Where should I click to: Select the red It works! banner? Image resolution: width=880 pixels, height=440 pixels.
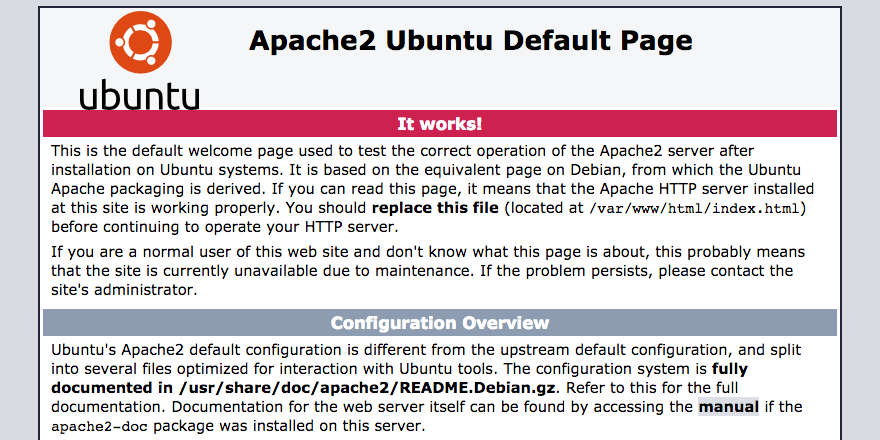439,124
